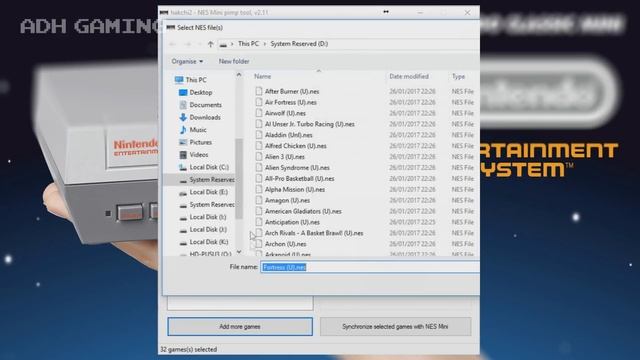
Task: Click Synchronize selected games with NES Mini
Action: (395, 327)
